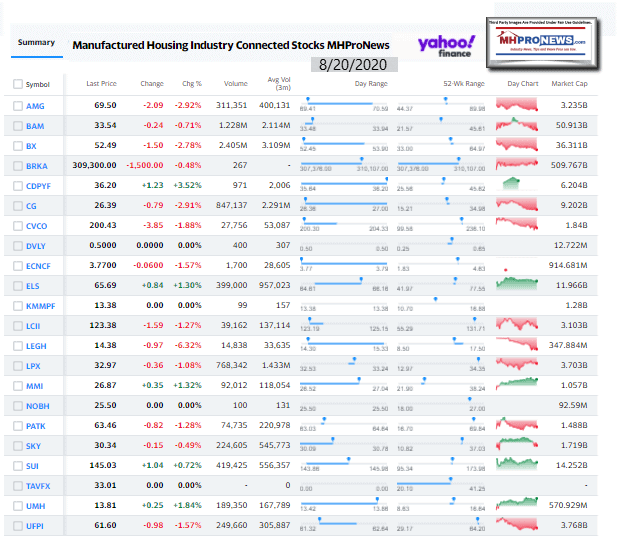Tick the select-all checkbox beside Symbol header

(17, 84)
